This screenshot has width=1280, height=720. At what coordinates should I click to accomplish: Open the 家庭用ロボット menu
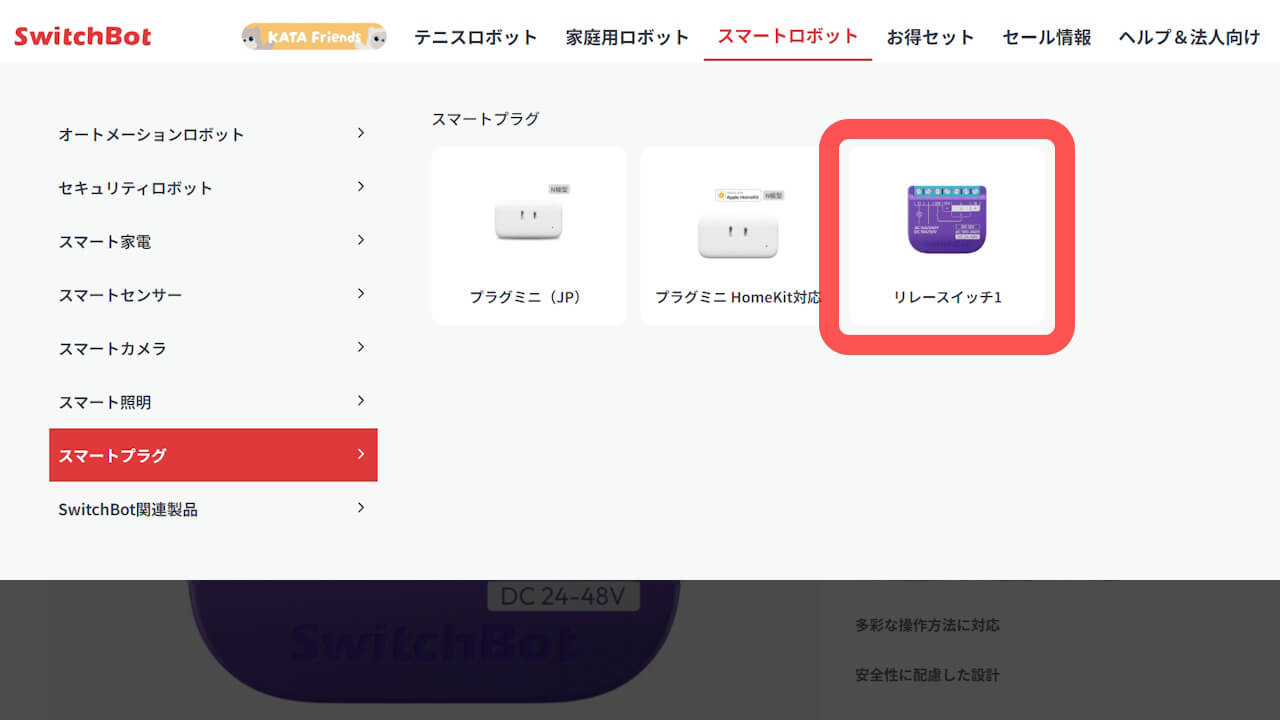(x=628, y=37)
